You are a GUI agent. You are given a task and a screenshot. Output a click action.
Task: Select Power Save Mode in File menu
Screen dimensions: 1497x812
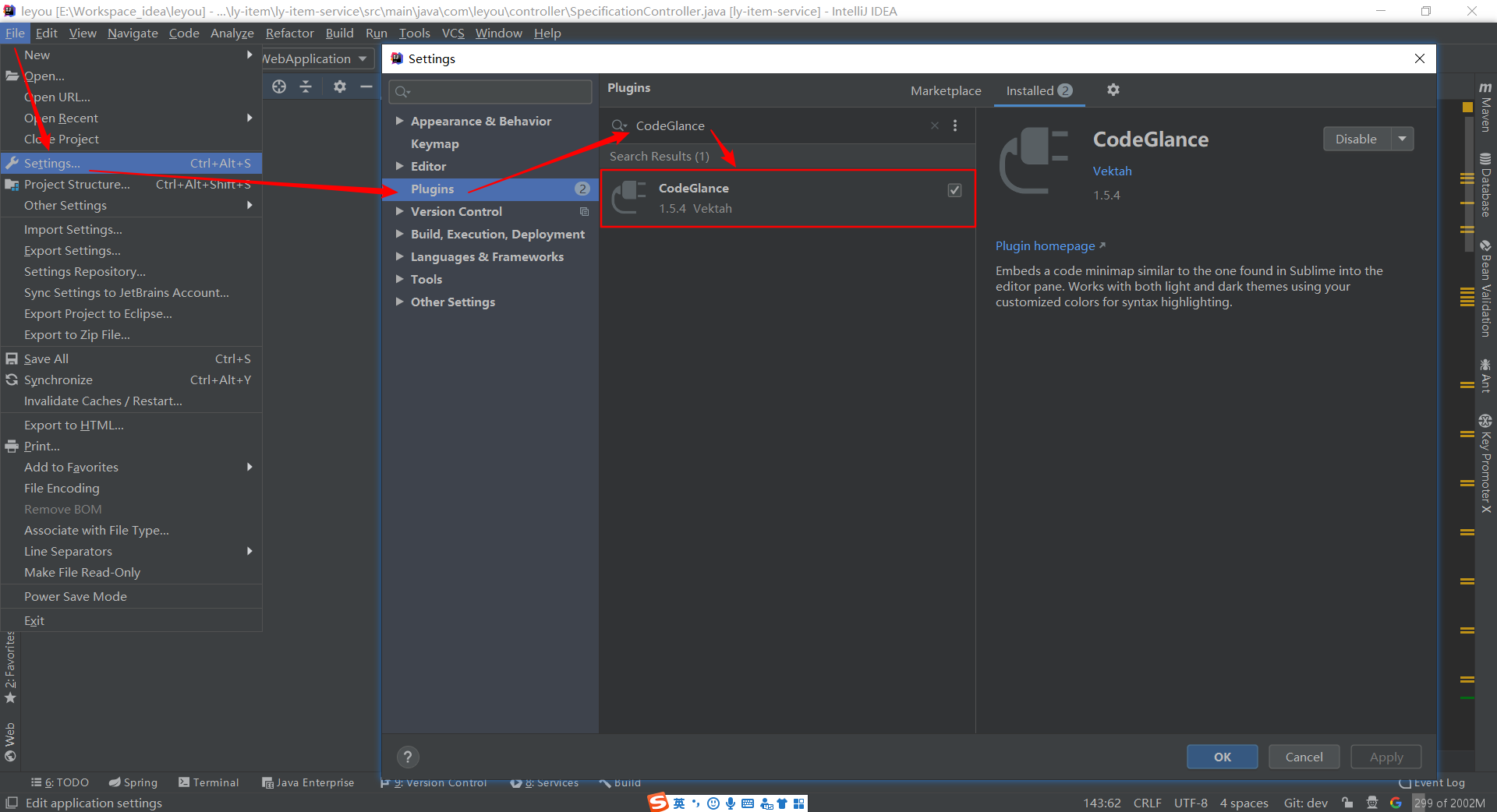click(132, 596)
